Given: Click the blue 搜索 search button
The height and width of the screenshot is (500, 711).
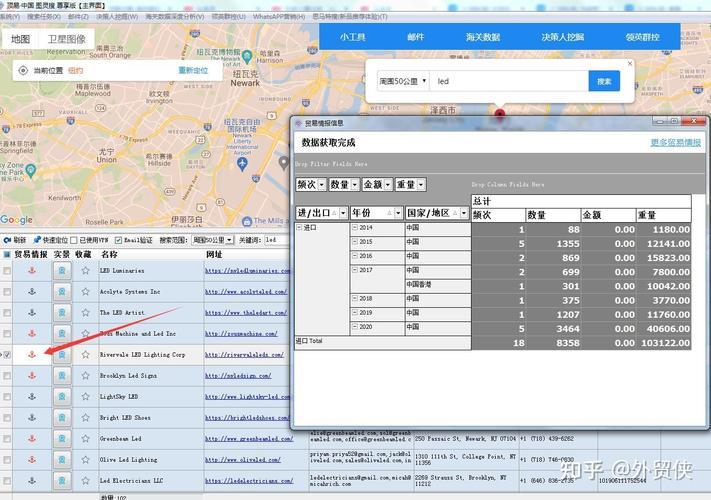Looking at the screenshot, I should [x=604, y=81].
